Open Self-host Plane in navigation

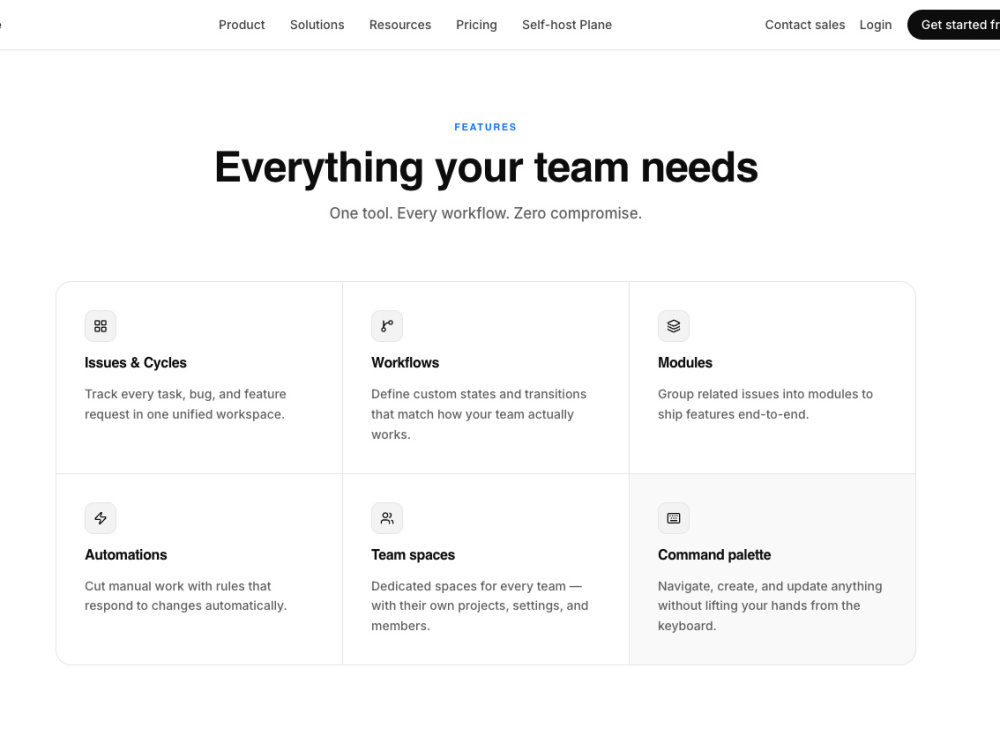pos(567,25)
